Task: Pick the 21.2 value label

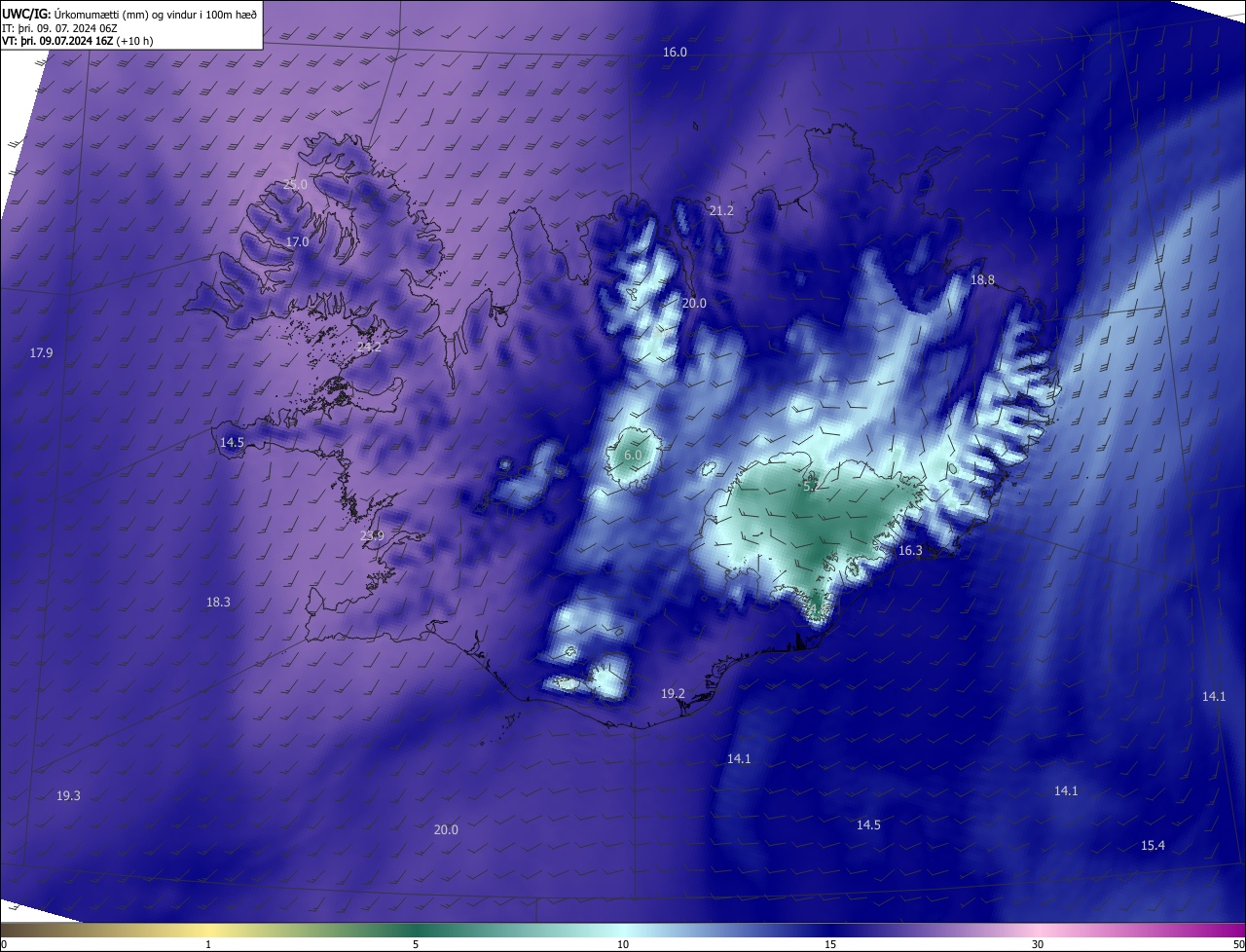Action: (721, 211)
